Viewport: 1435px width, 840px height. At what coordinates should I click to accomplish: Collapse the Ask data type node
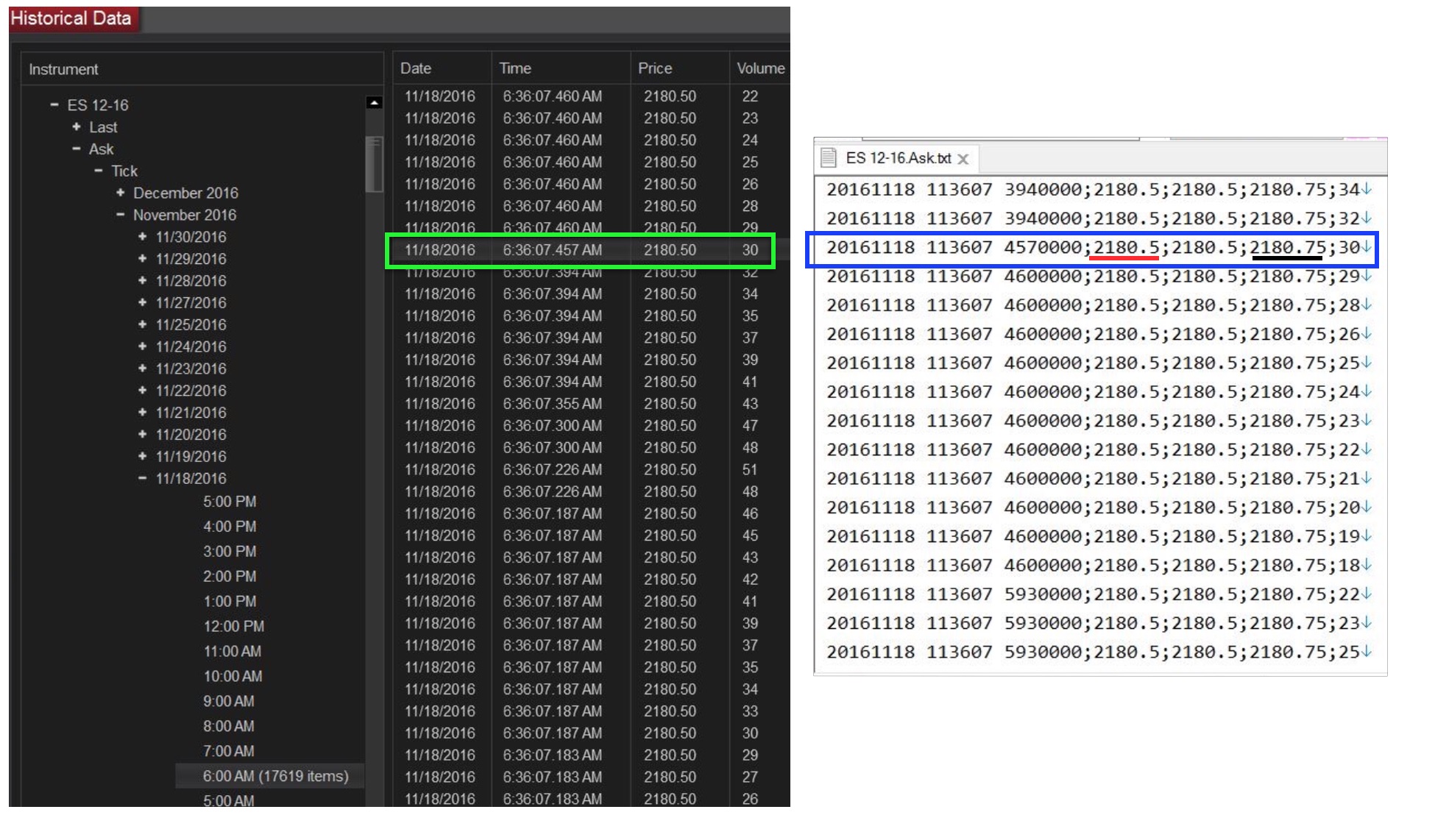click(76, 149)
